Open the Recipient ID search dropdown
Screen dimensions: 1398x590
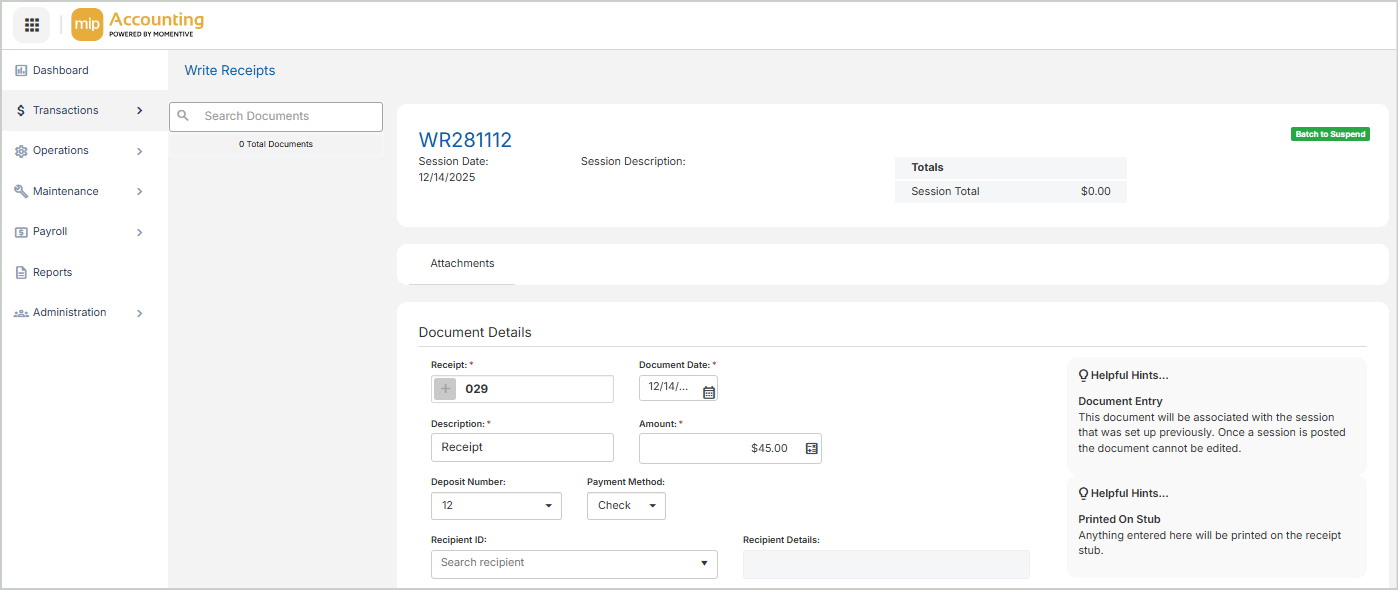tap(574, 563)
